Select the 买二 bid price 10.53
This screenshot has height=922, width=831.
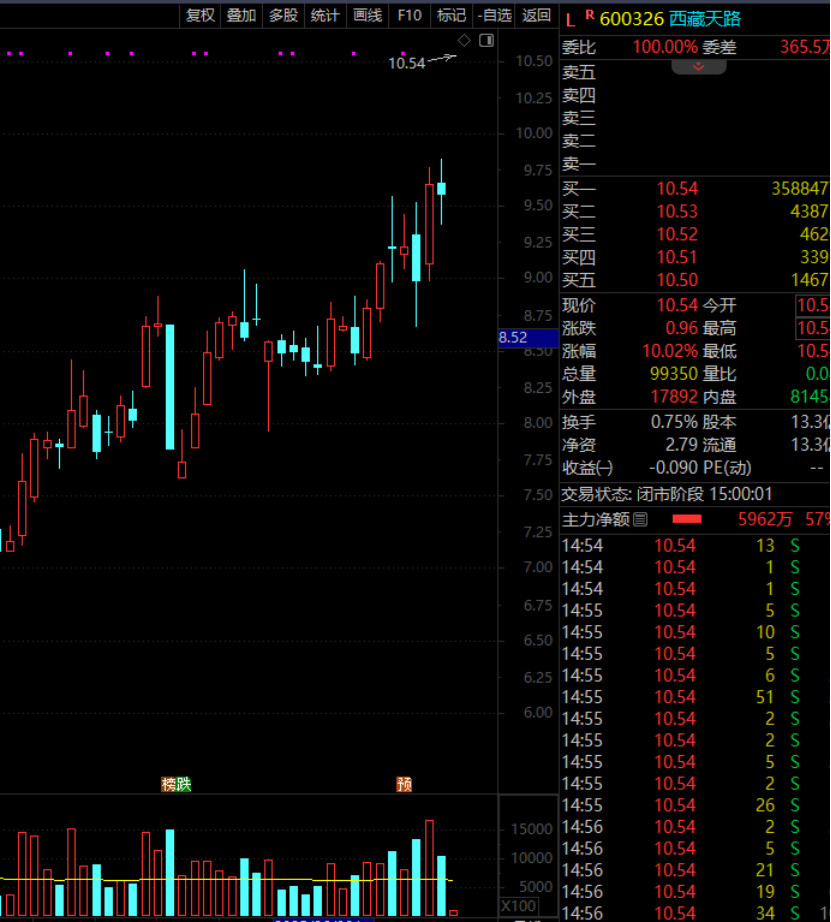tap(677, 211)
